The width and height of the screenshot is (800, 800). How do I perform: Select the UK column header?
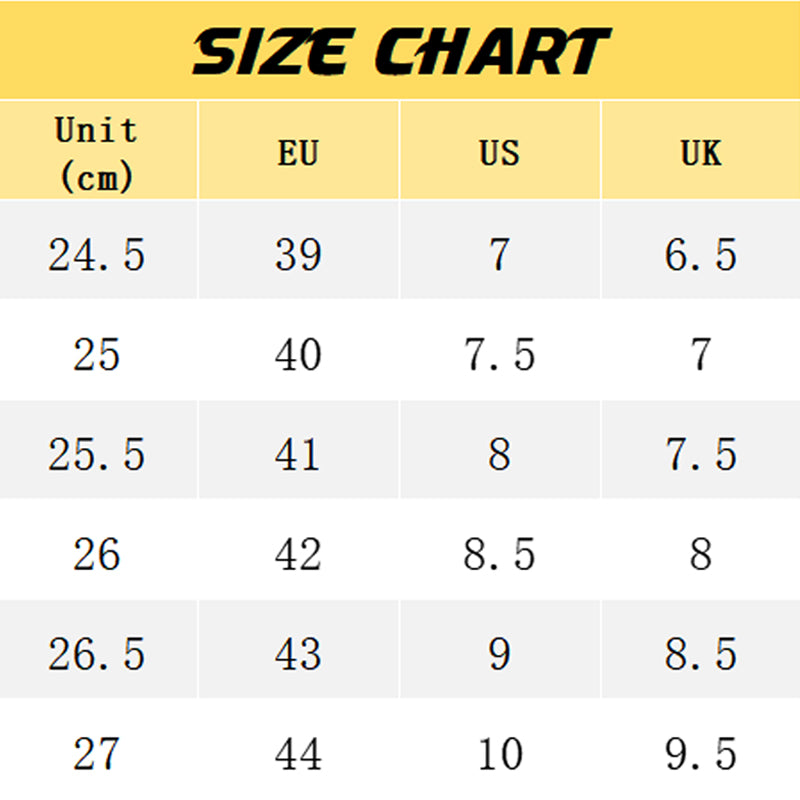(701, 150)
